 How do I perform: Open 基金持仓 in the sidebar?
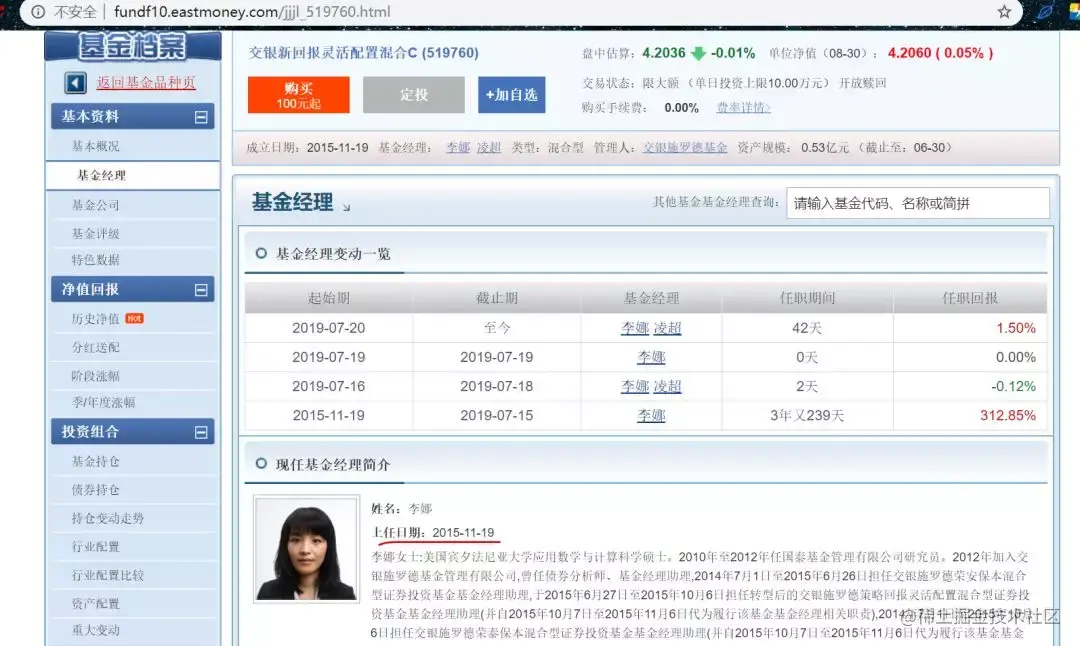(x=96, y=461)
